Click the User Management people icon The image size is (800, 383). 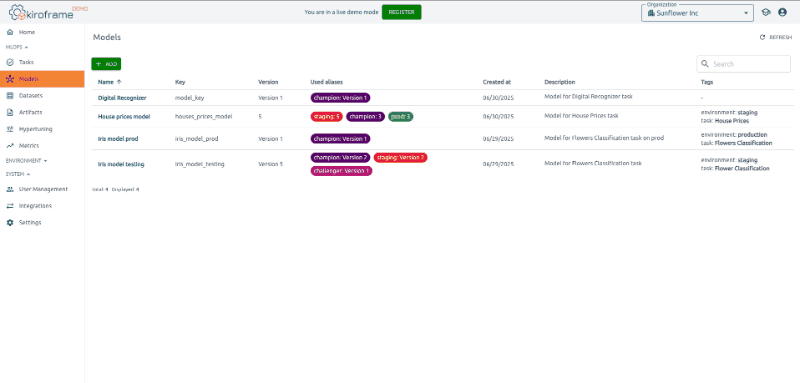pyautogui.click(x=10, y=189)
